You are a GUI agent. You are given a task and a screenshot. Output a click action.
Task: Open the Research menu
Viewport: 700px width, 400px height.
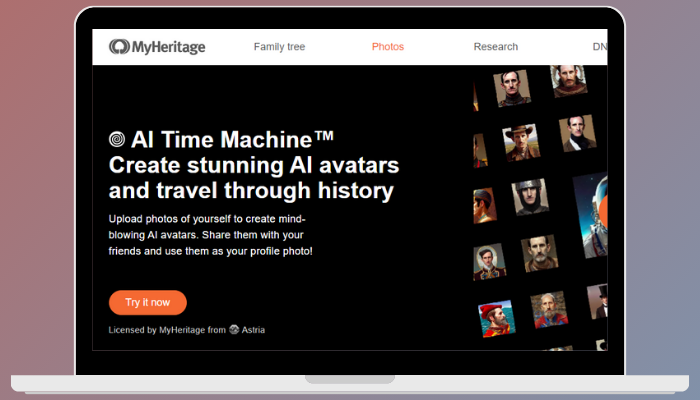pyautogui.click(x=496, y=47)
